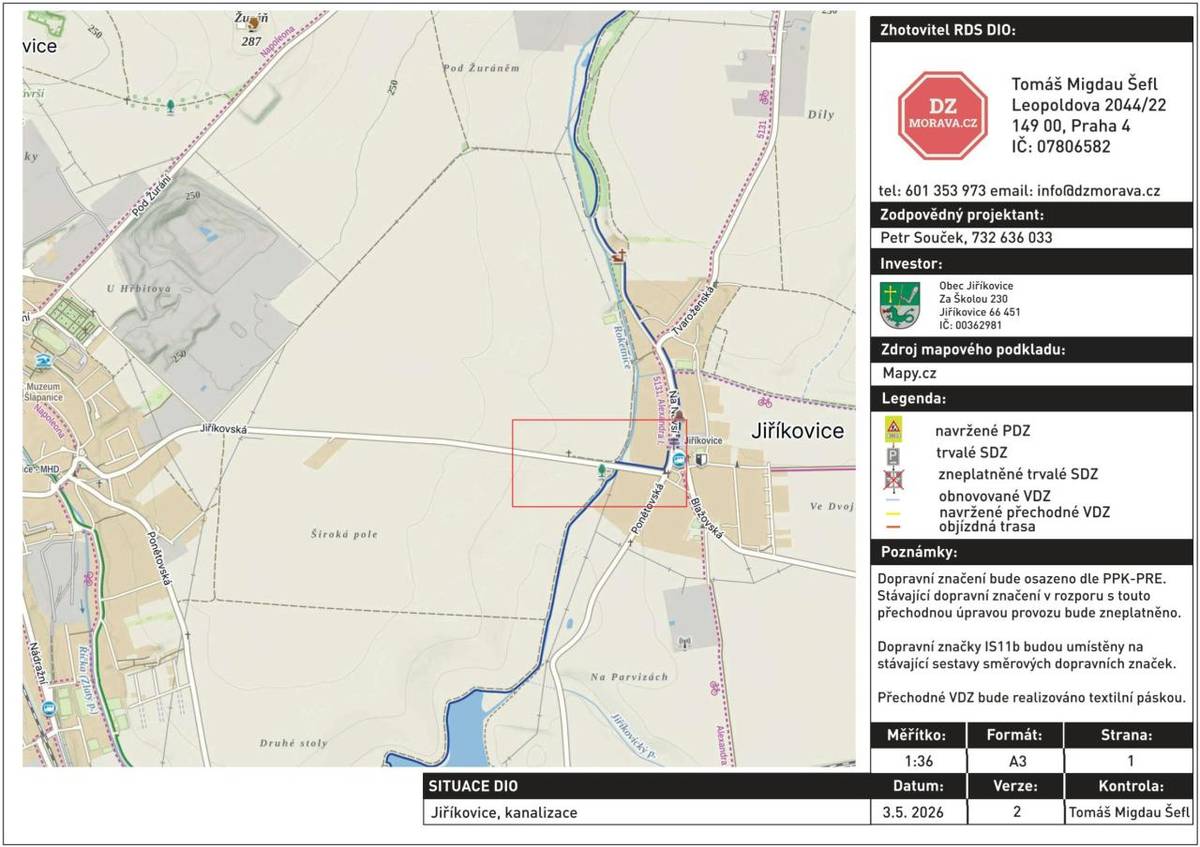Click the info@dzmorava.cz email address
This screenshot has height=847, width=1200.
[1099, 190]
